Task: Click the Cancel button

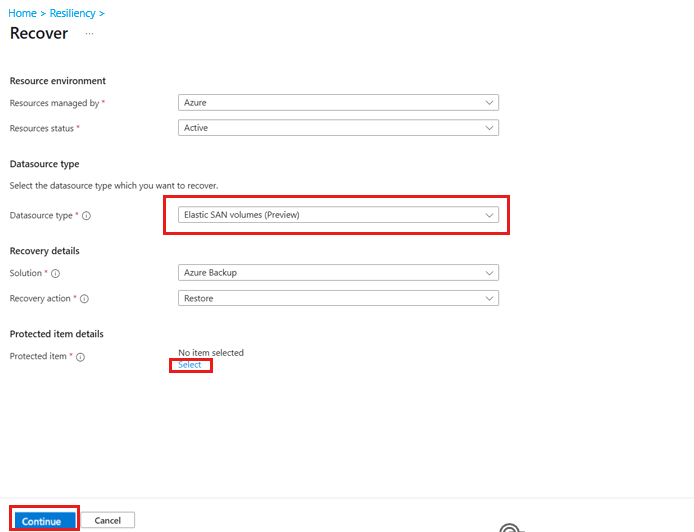Action: 108,520
